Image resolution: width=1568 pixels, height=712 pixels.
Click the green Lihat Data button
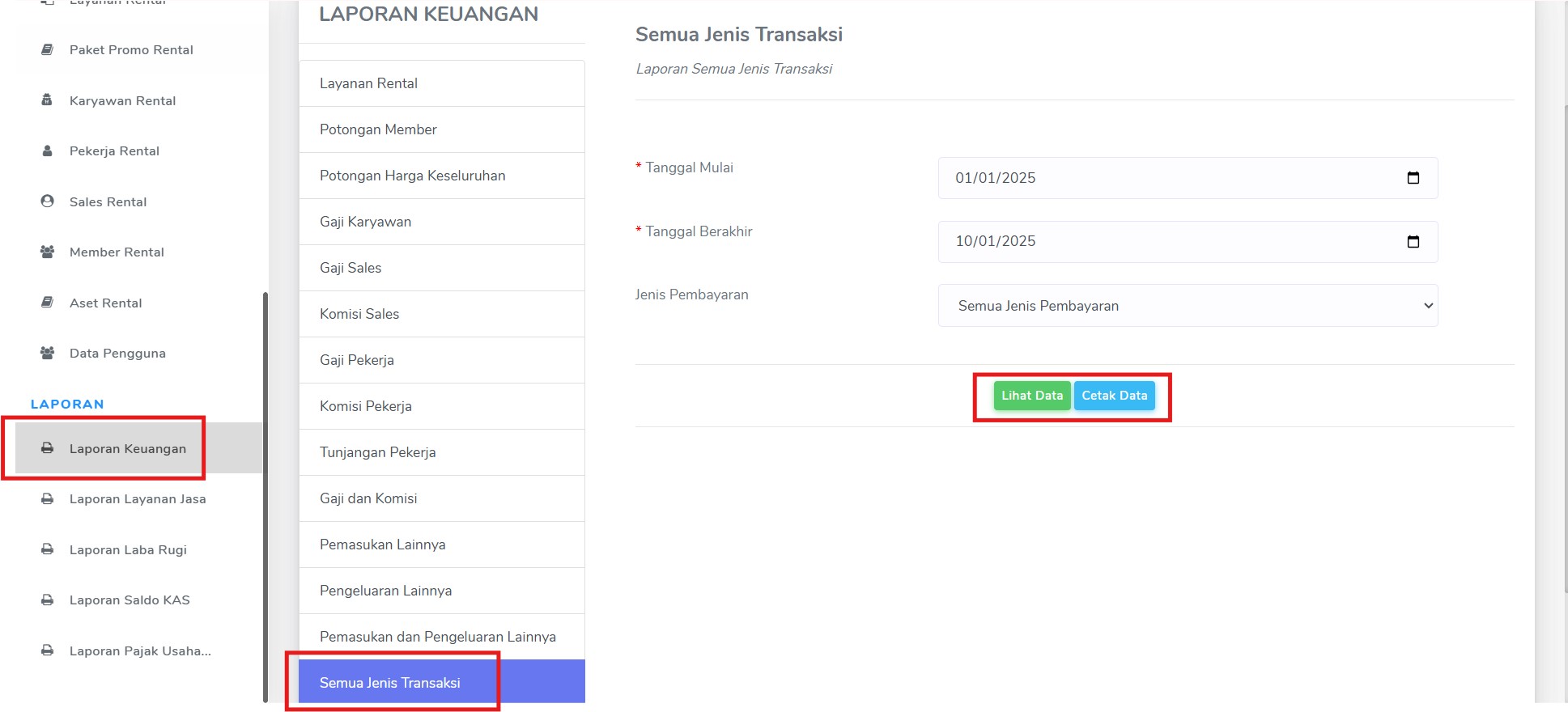pyautogui.click(x=1032, y=396)
